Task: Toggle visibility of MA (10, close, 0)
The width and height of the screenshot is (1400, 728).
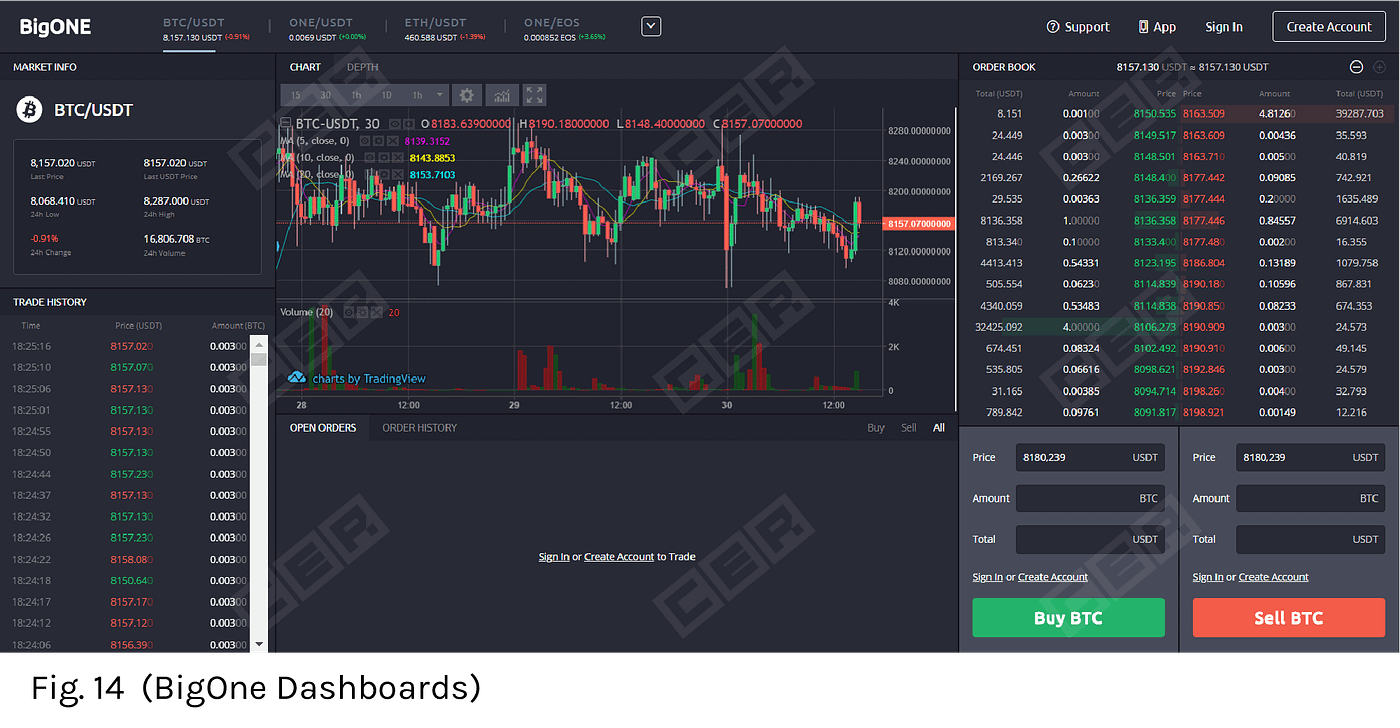Action: click(x=369, y=158)
